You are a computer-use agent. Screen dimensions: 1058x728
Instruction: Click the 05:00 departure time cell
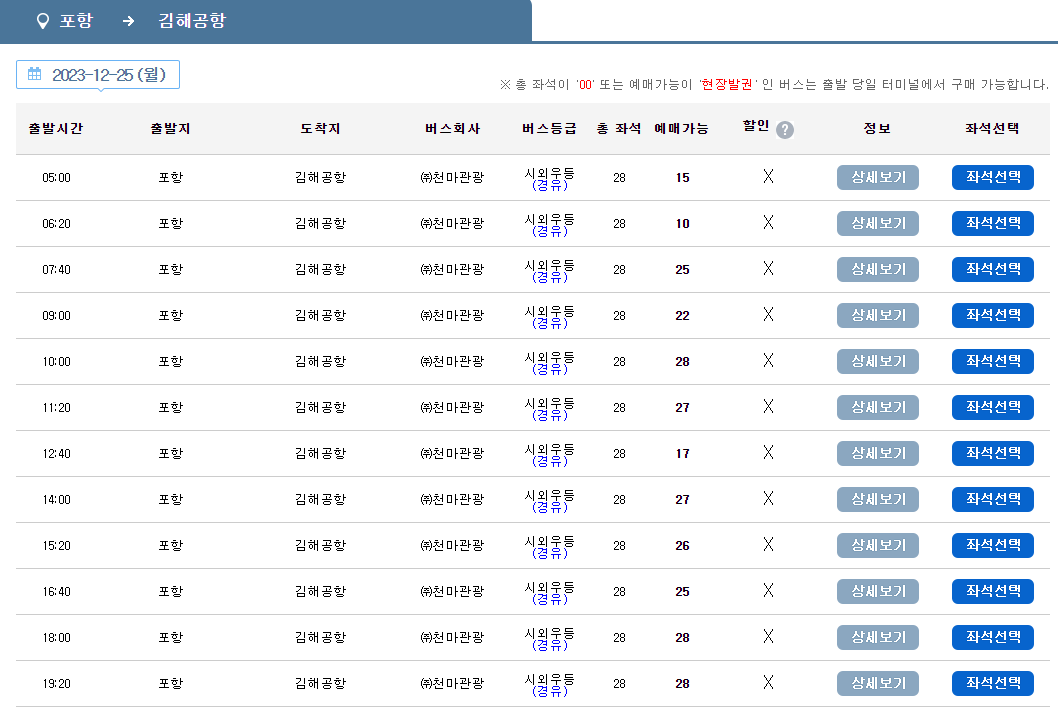[x=56, y=177]
